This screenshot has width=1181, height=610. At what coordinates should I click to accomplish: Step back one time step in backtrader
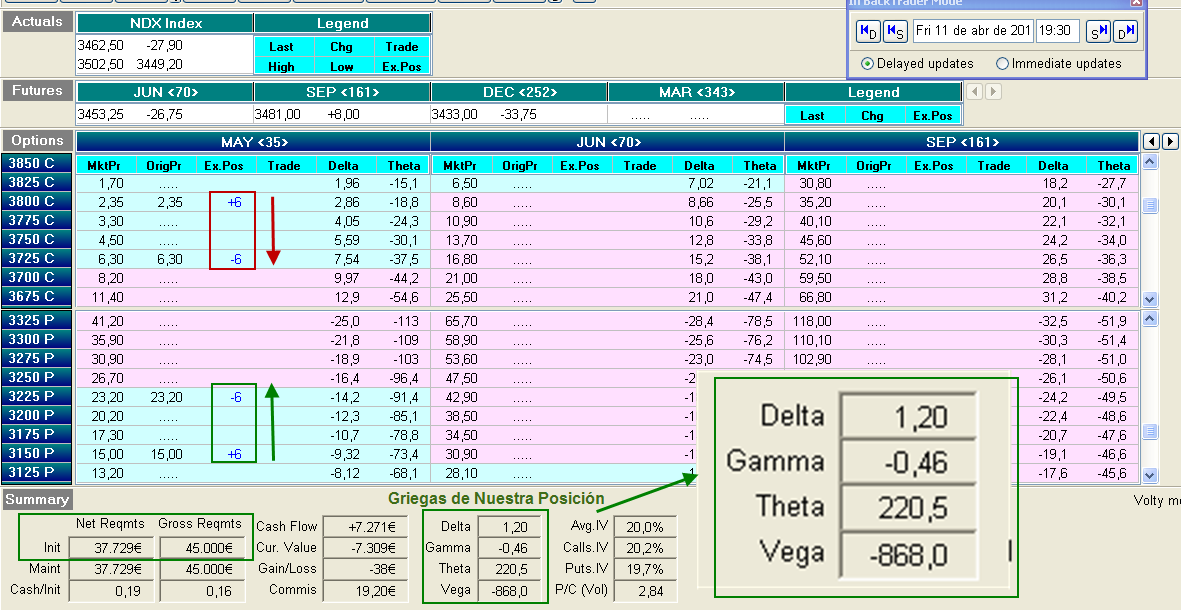894,31
